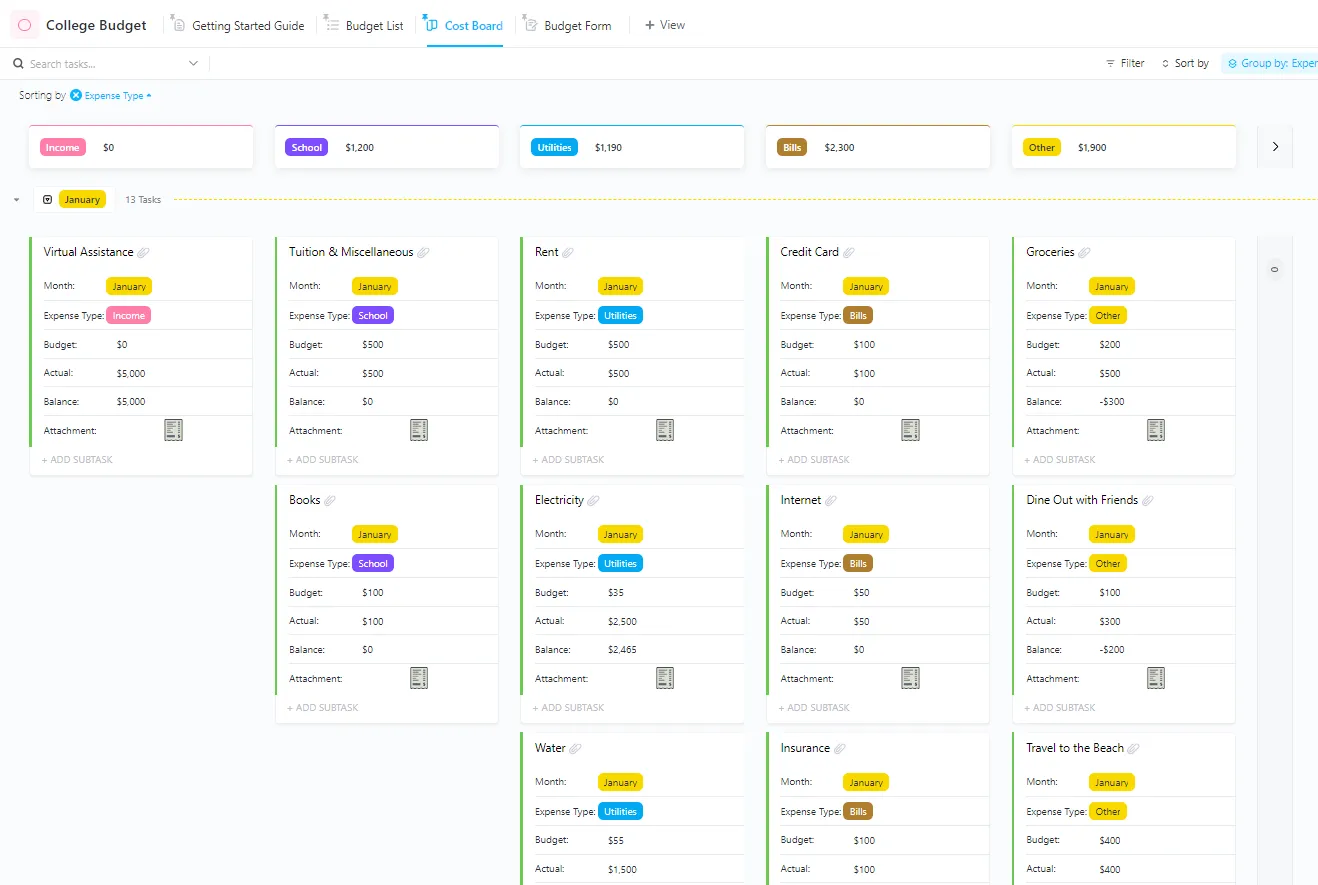
Task: Click the Income column header tag
Action: (x=62, y=147)
